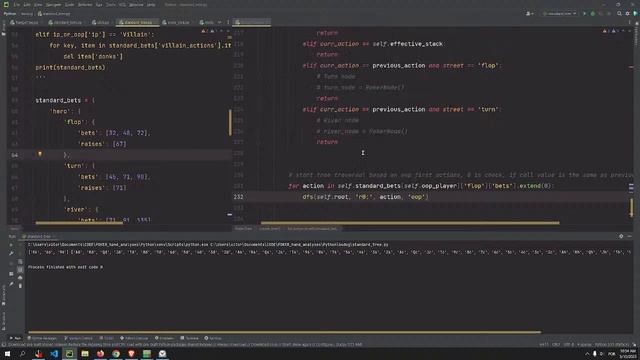Click the print icon in Run panel

[20, 278]
